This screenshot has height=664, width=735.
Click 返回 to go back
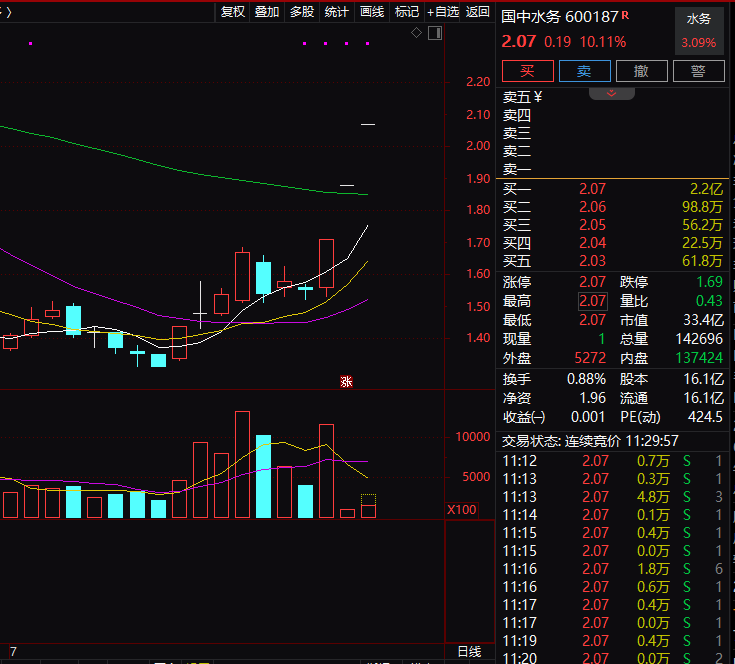pos(478,12)
